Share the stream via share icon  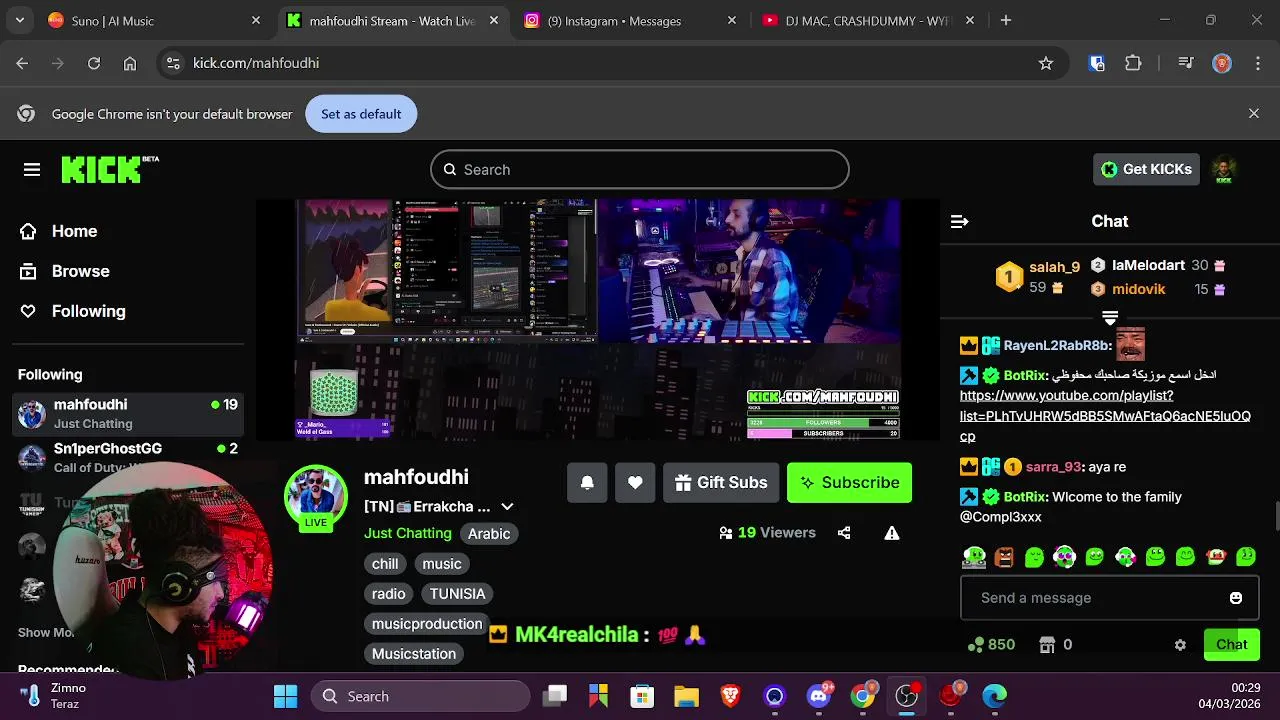844,533
